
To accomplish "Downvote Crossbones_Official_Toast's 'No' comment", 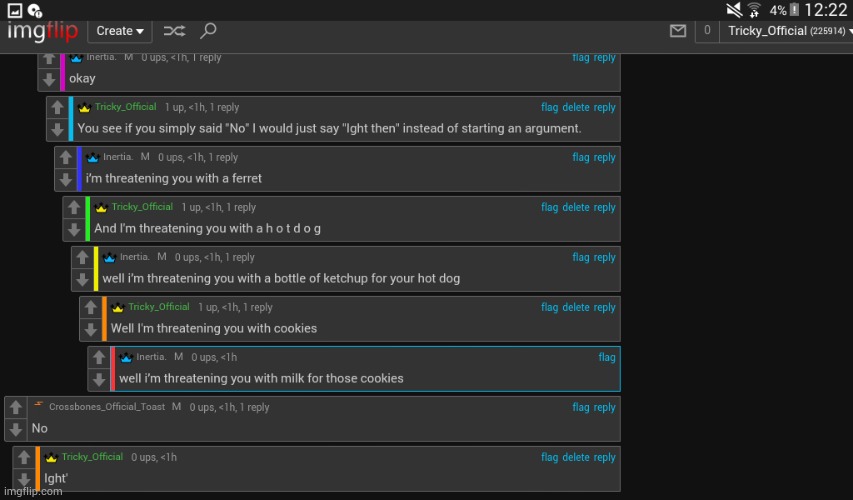I will (15, 430).
